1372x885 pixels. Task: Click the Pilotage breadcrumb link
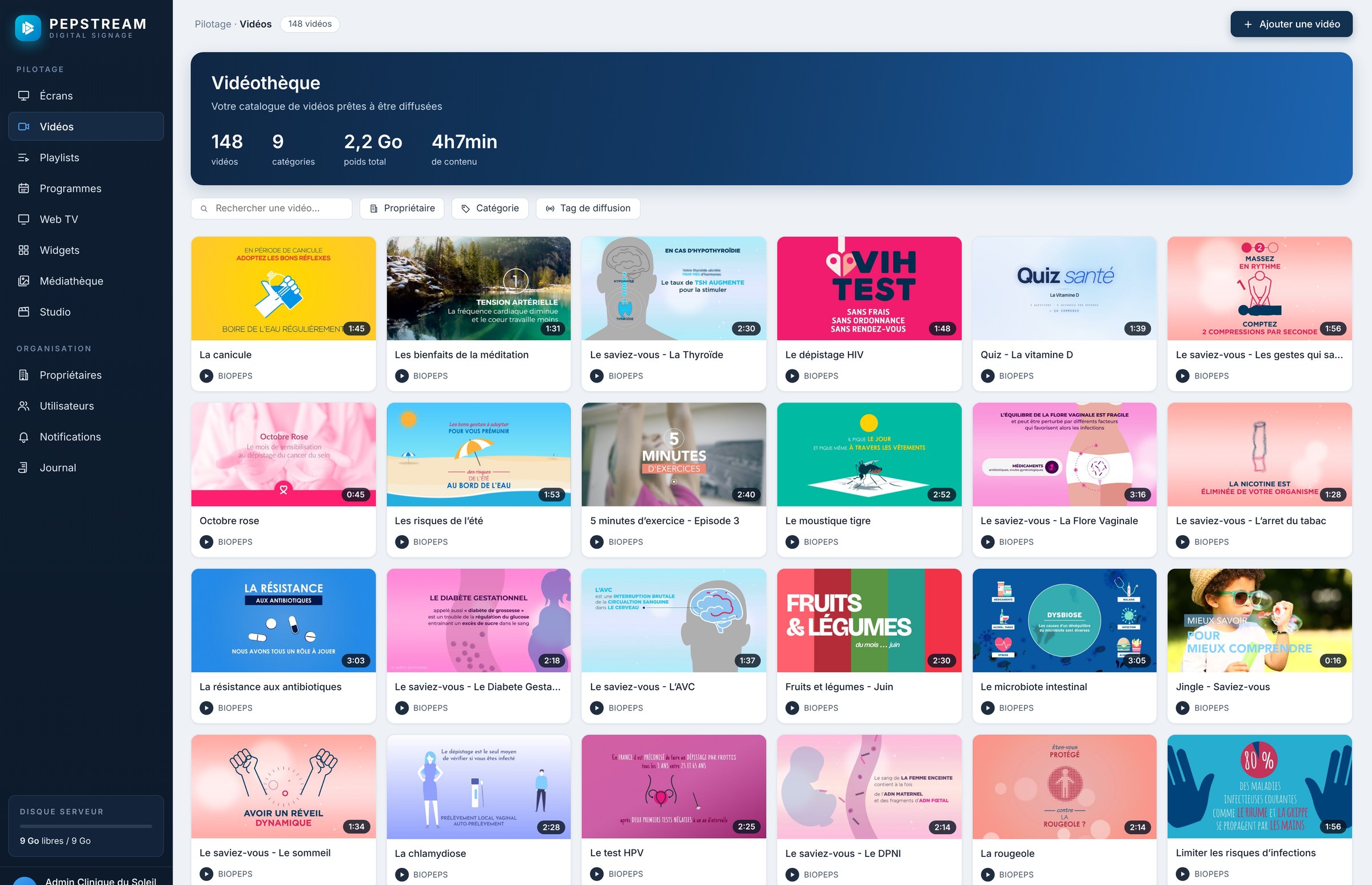(x=213, y=24)
